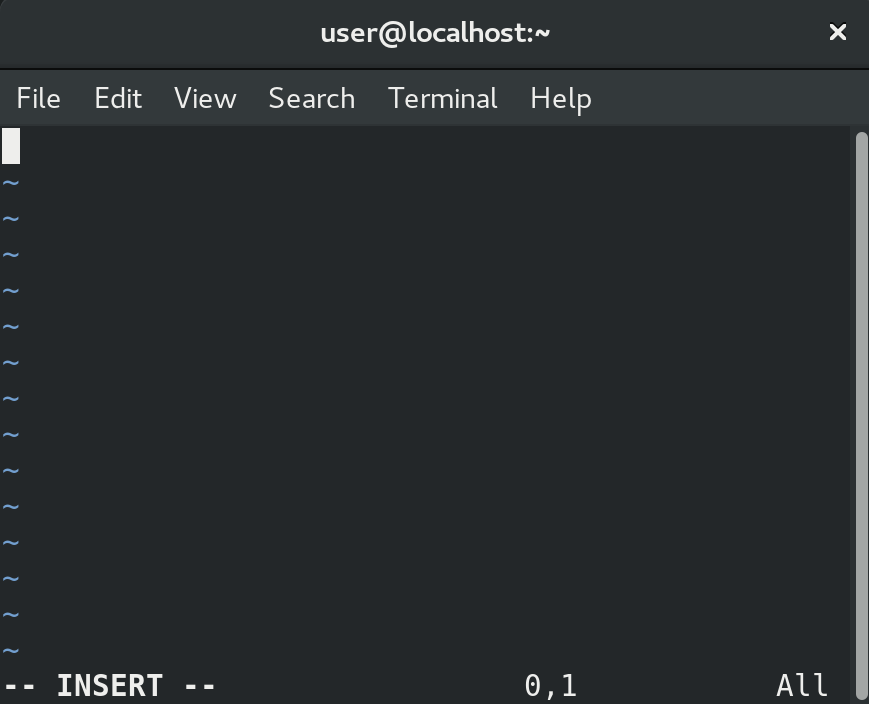The height and width of the screenshot is (704, 869).
Task: Click the -- INSERT -- mode indicator
Action: tap(109, 686)
